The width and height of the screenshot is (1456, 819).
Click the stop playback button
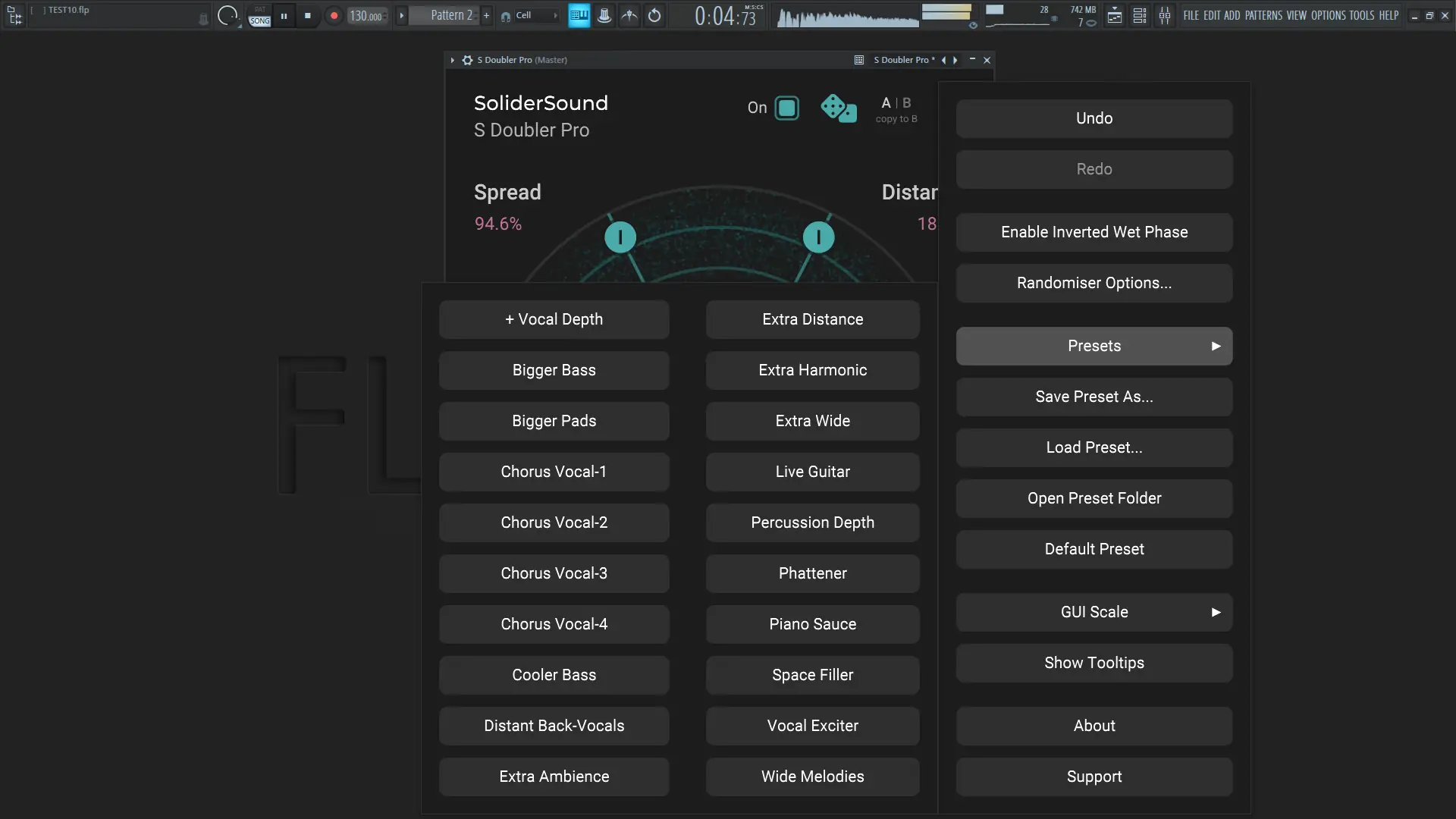click(307, 15)
